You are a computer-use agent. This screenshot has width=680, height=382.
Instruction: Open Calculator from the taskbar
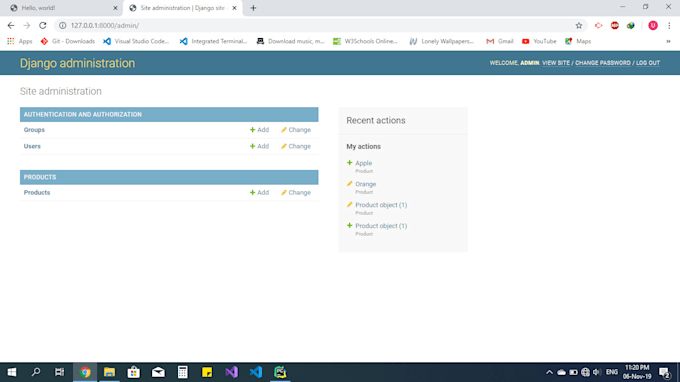point(183,372)
